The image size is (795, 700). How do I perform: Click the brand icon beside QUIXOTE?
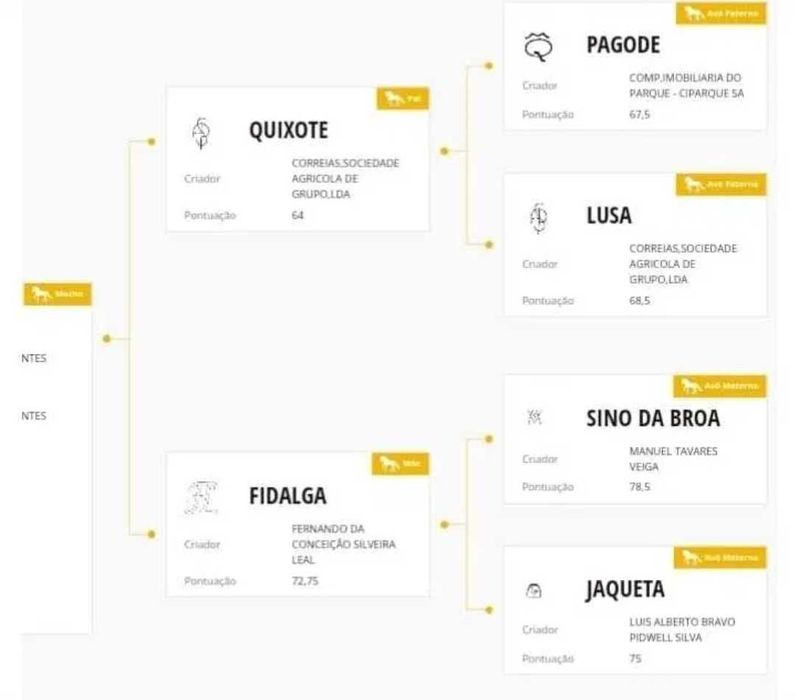tap(202, 131)
